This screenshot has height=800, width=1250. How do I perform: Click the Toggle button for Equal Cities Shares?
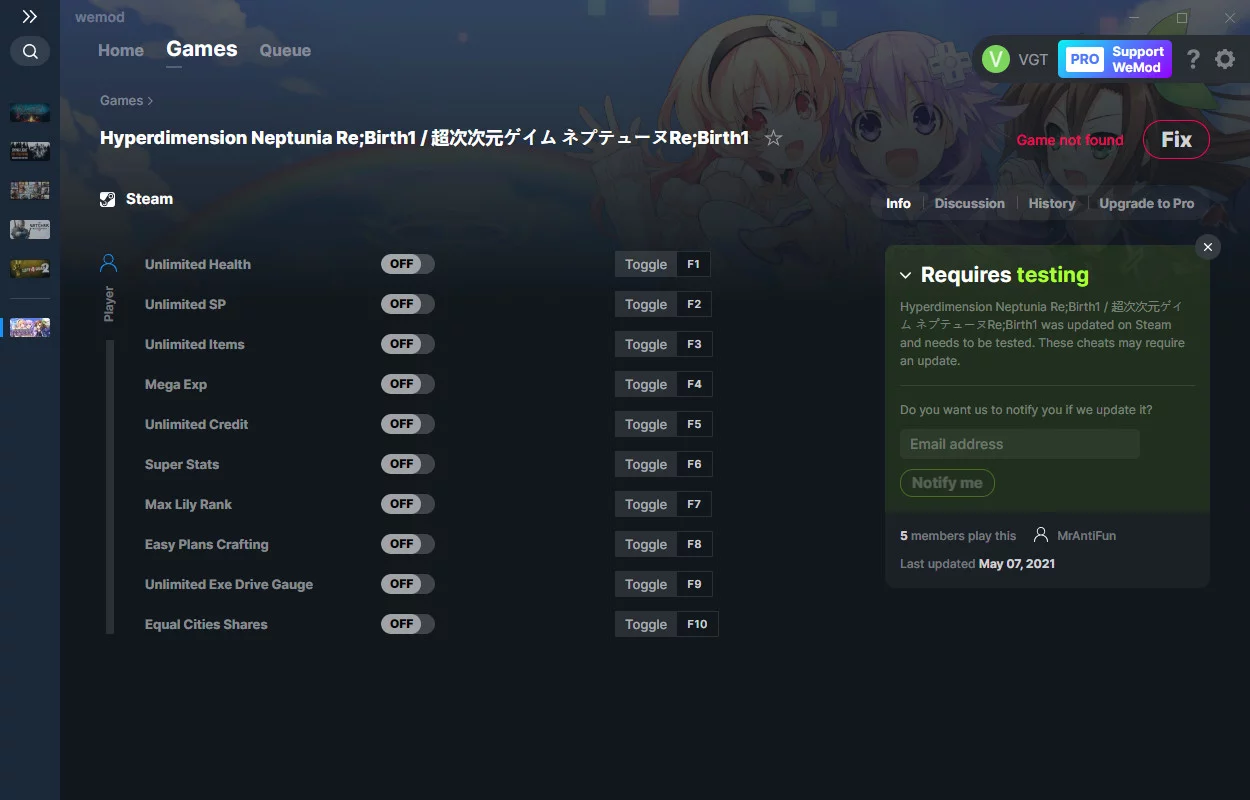click(646, 624)
